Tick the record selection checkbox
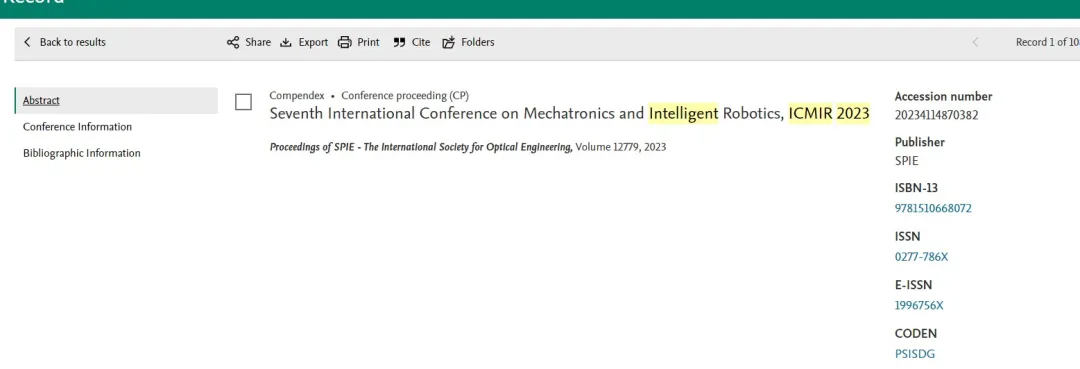Screen dimensions: 1080x369 (x=243, y=102)
